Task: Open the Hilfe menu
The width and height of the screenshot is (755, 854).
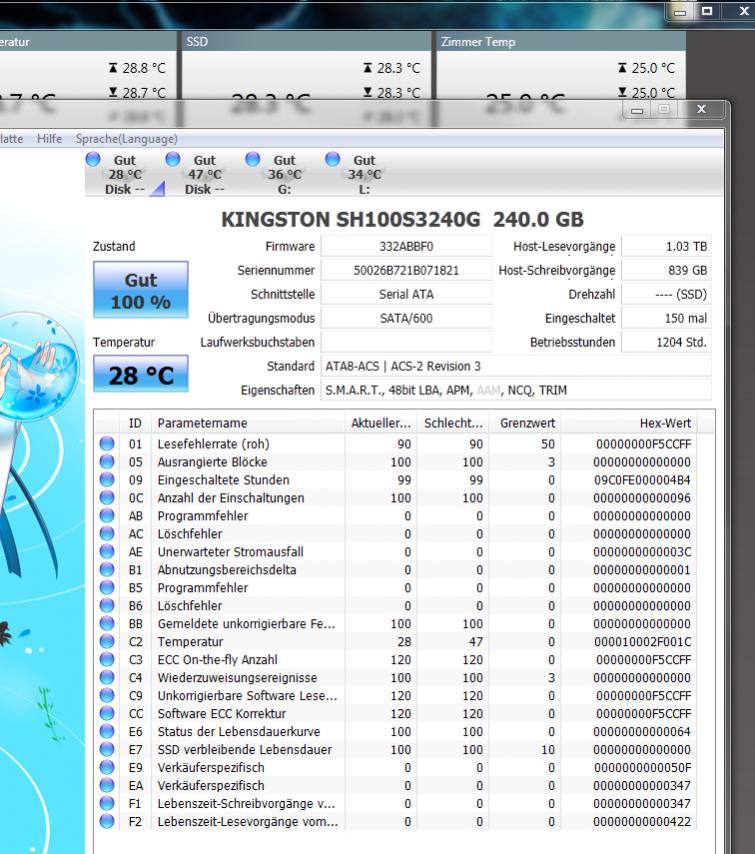Action: (x=49, y=139)
